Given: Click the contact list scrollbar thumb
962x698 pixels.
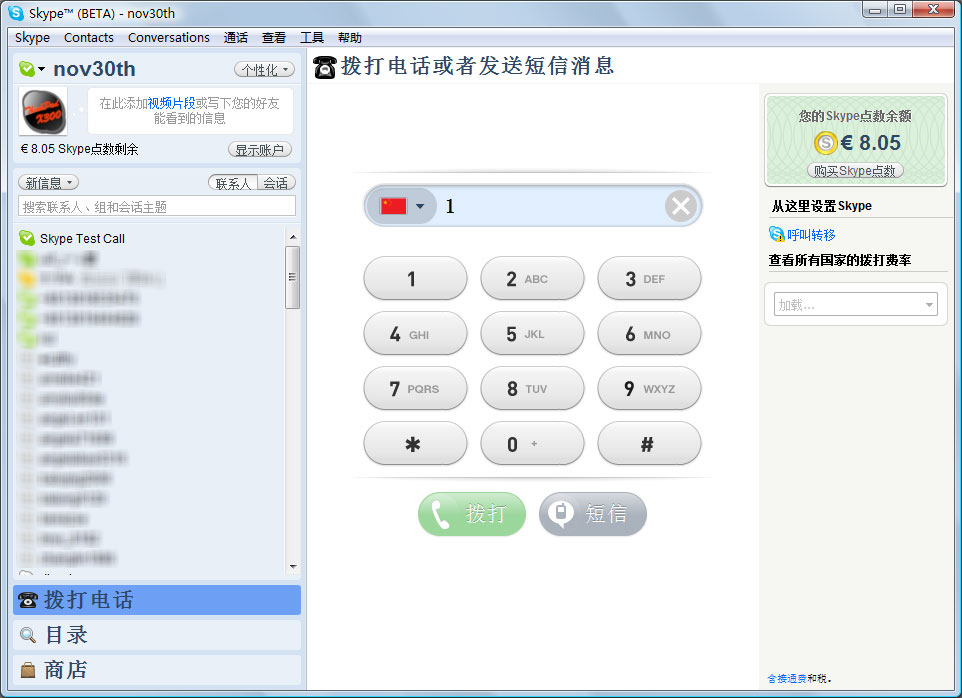Looking at the screenshot, I should pyautogui.click(x=293, y=277).
